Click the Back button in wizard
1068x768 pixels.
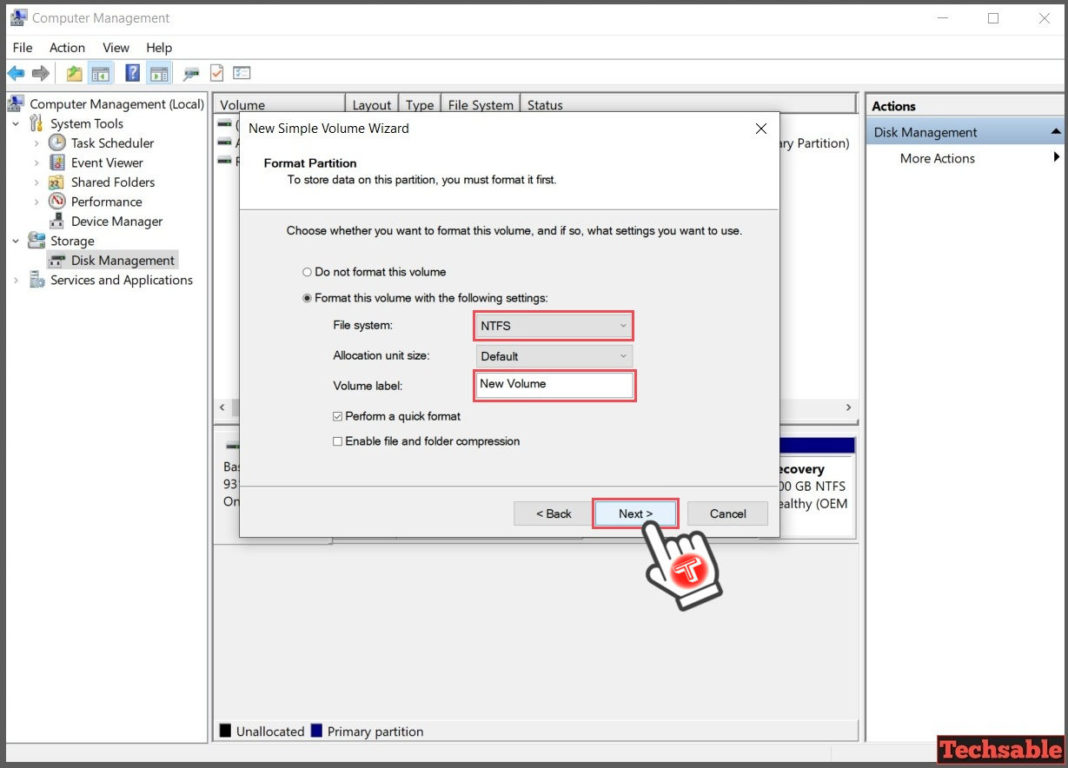[553, 514]
